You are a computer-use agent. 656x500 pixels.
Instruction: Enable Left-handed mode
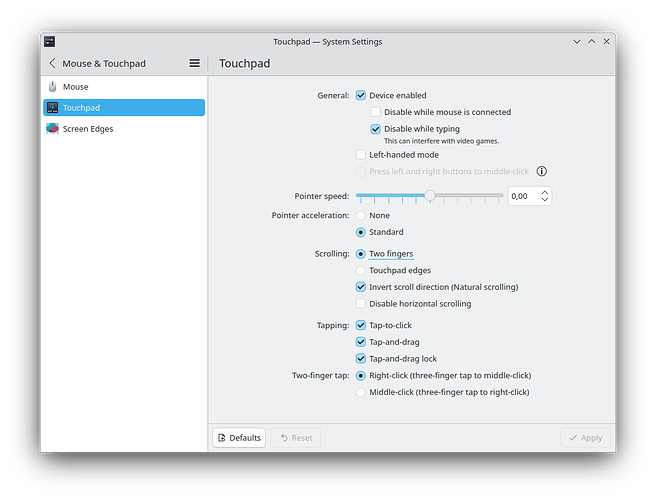coord(361,155)
